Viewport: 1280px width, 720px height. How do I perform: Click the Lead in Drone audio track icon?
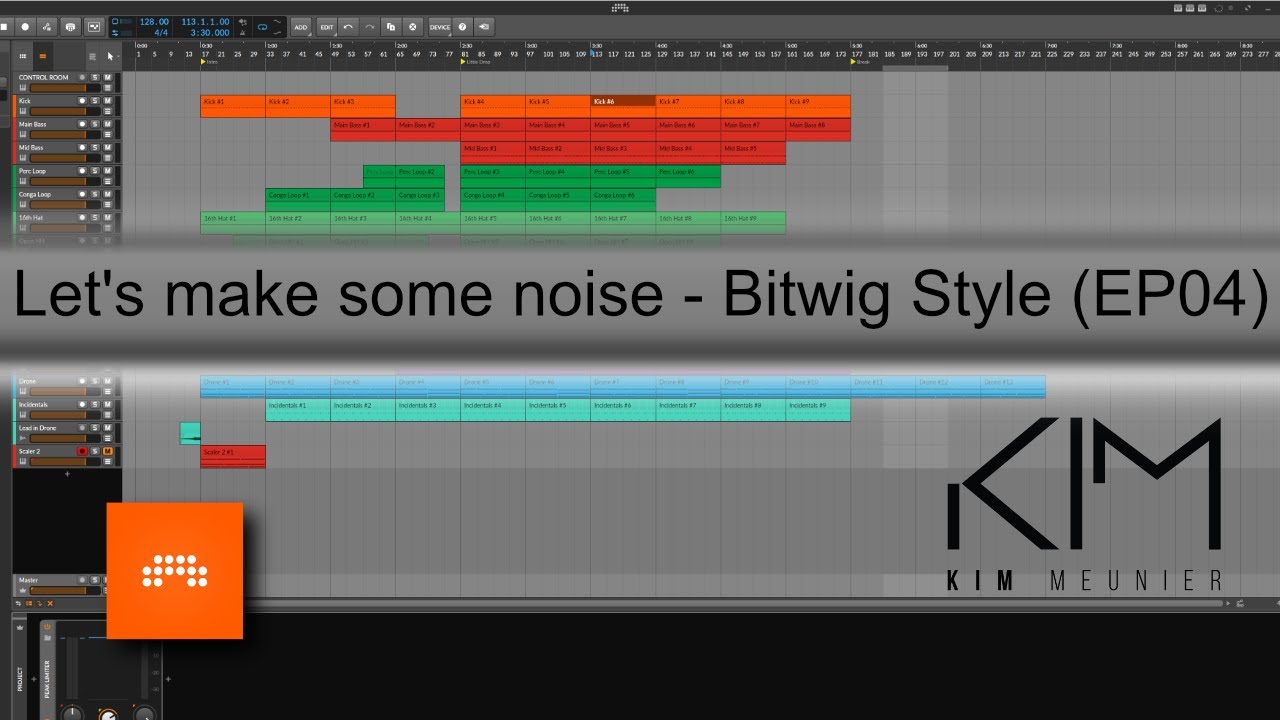tap(22, 438)
